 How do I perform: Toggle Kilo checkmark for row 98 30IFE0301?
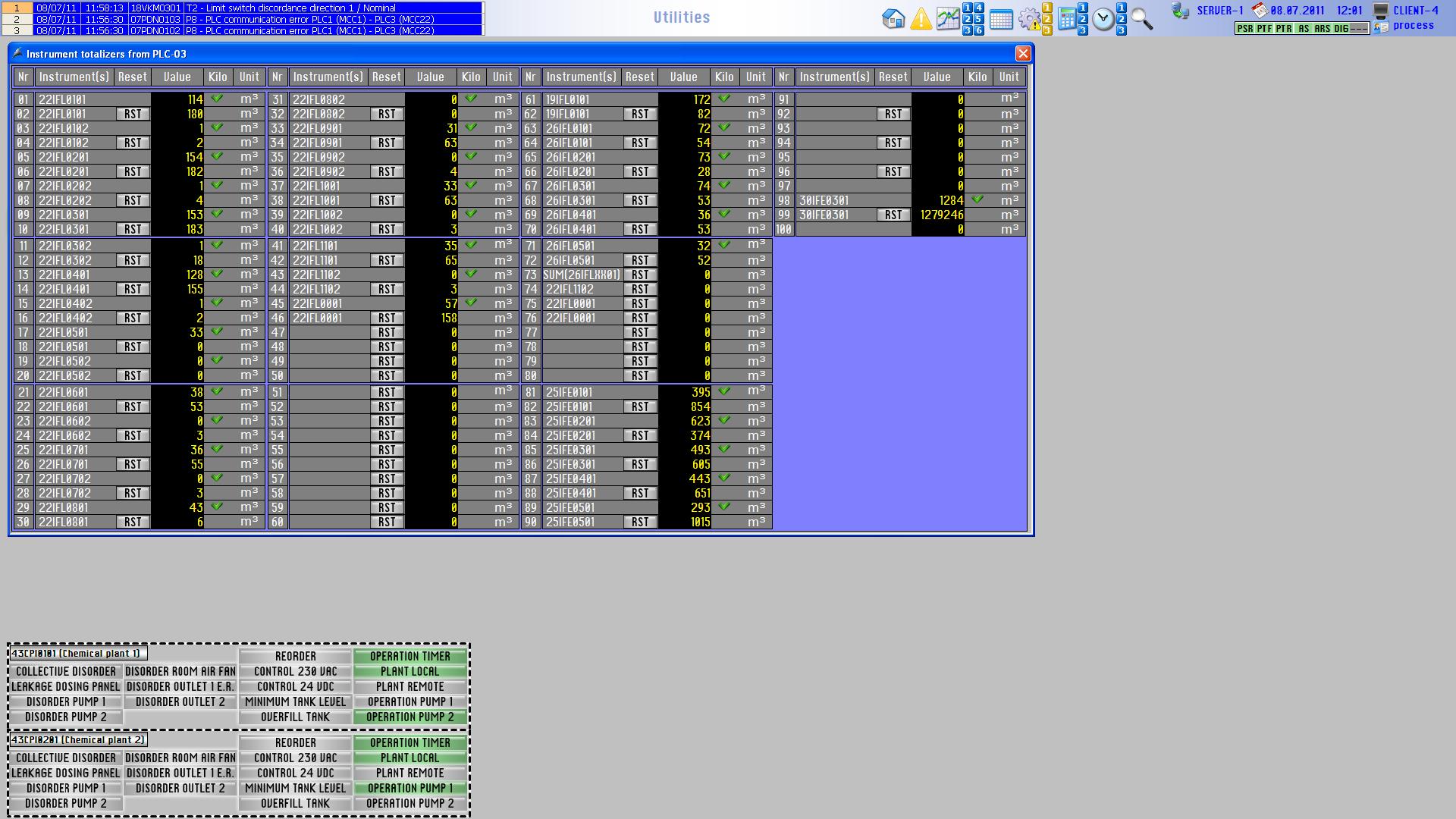[977, 199]
